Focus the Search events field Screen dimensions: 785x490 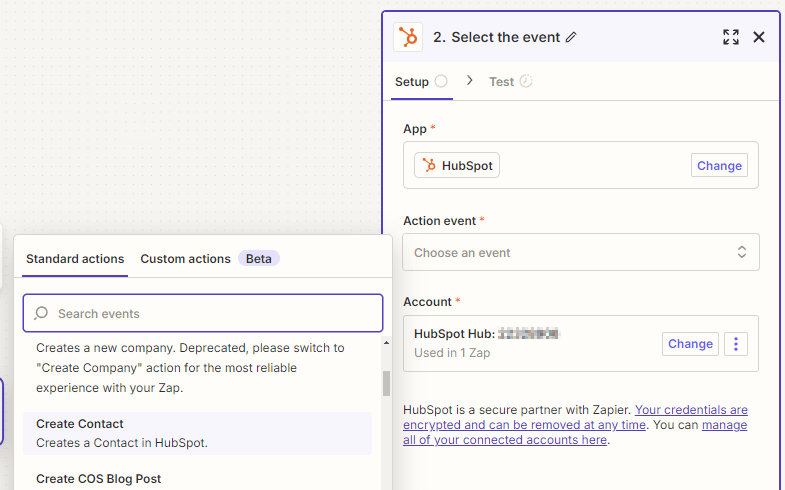(203, 313)
